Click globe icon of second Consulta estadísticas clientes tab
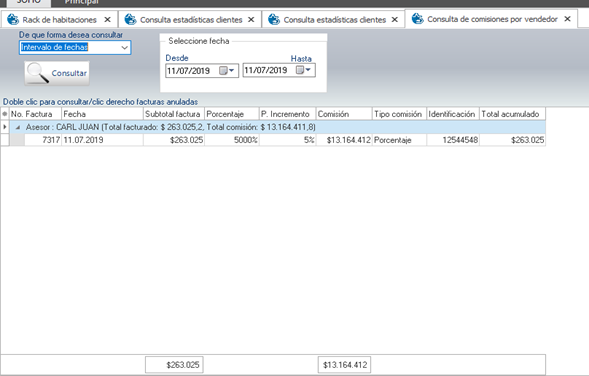589x376 pixels. (274, 19)
